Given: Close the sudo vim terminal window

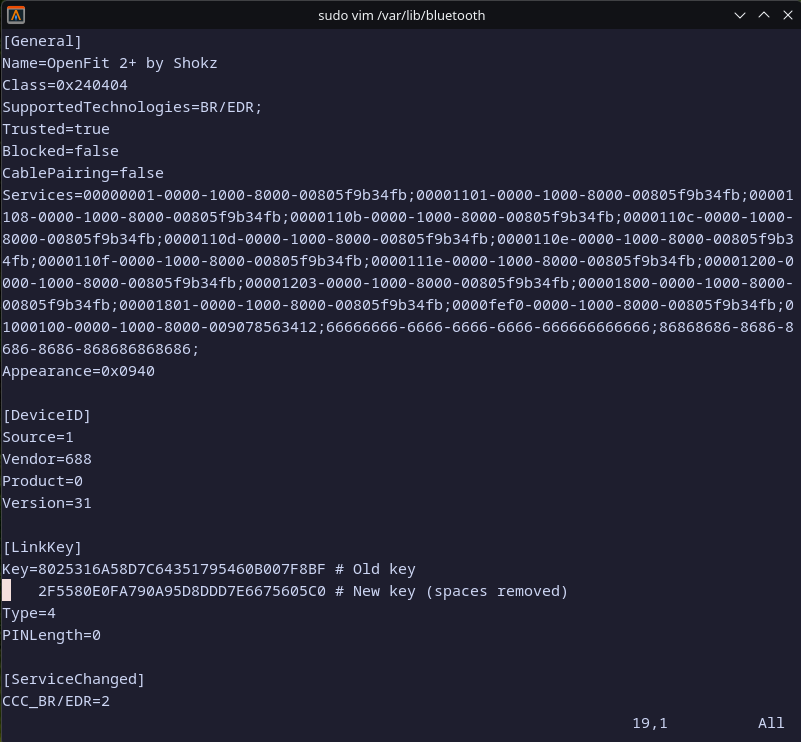Looking at the screenshot, I should click(x=788, y=15).
